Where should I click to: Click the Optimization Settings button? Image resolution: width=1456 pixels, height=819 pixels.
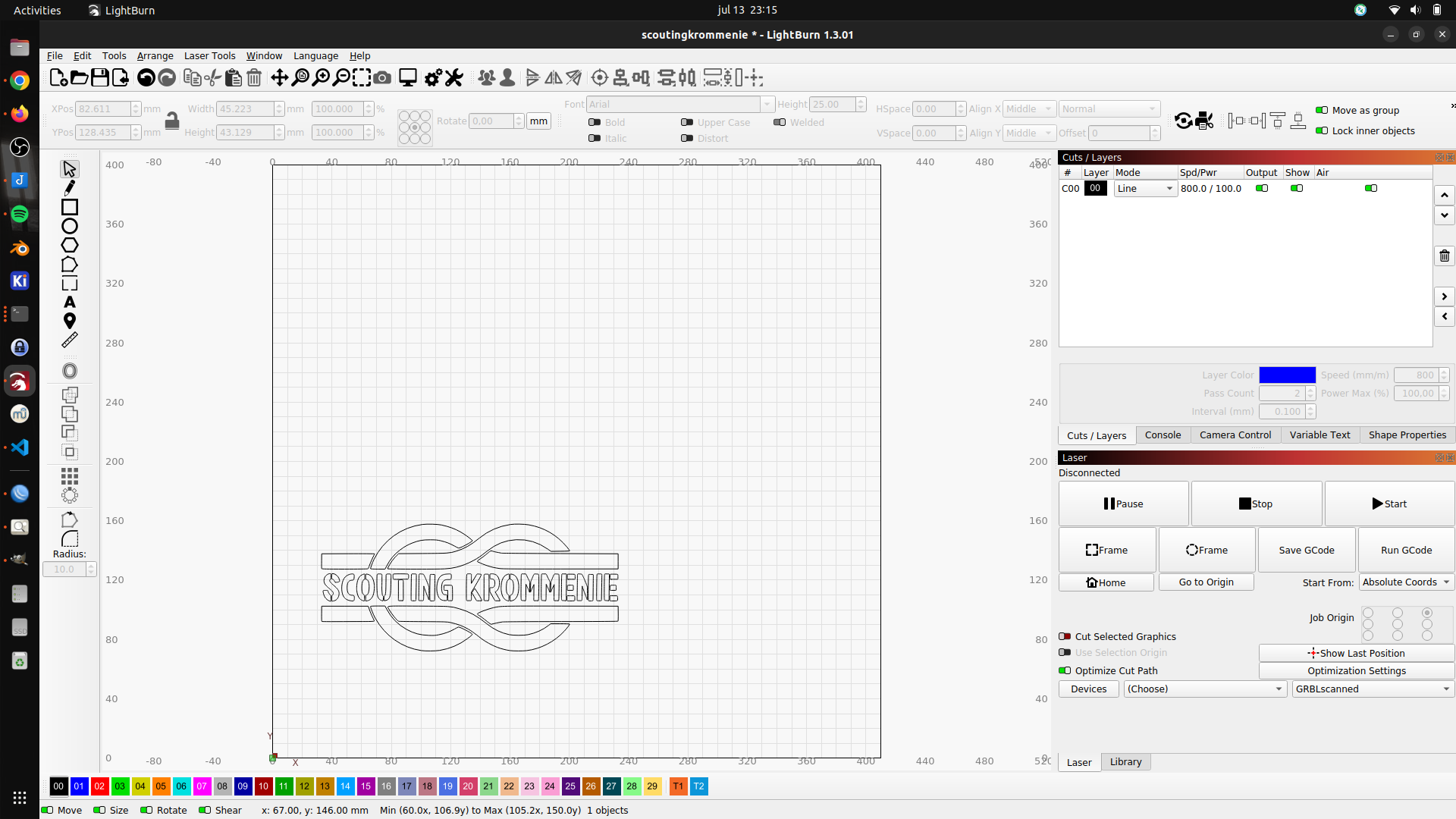pos(1357,670)
